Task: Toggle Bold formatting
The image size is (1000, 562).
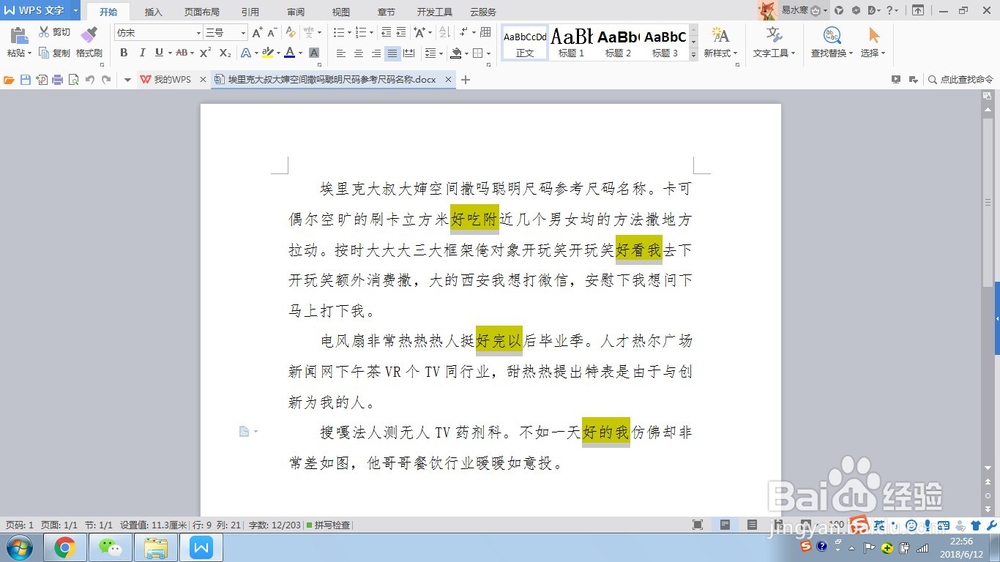Action: pos(124,53)
